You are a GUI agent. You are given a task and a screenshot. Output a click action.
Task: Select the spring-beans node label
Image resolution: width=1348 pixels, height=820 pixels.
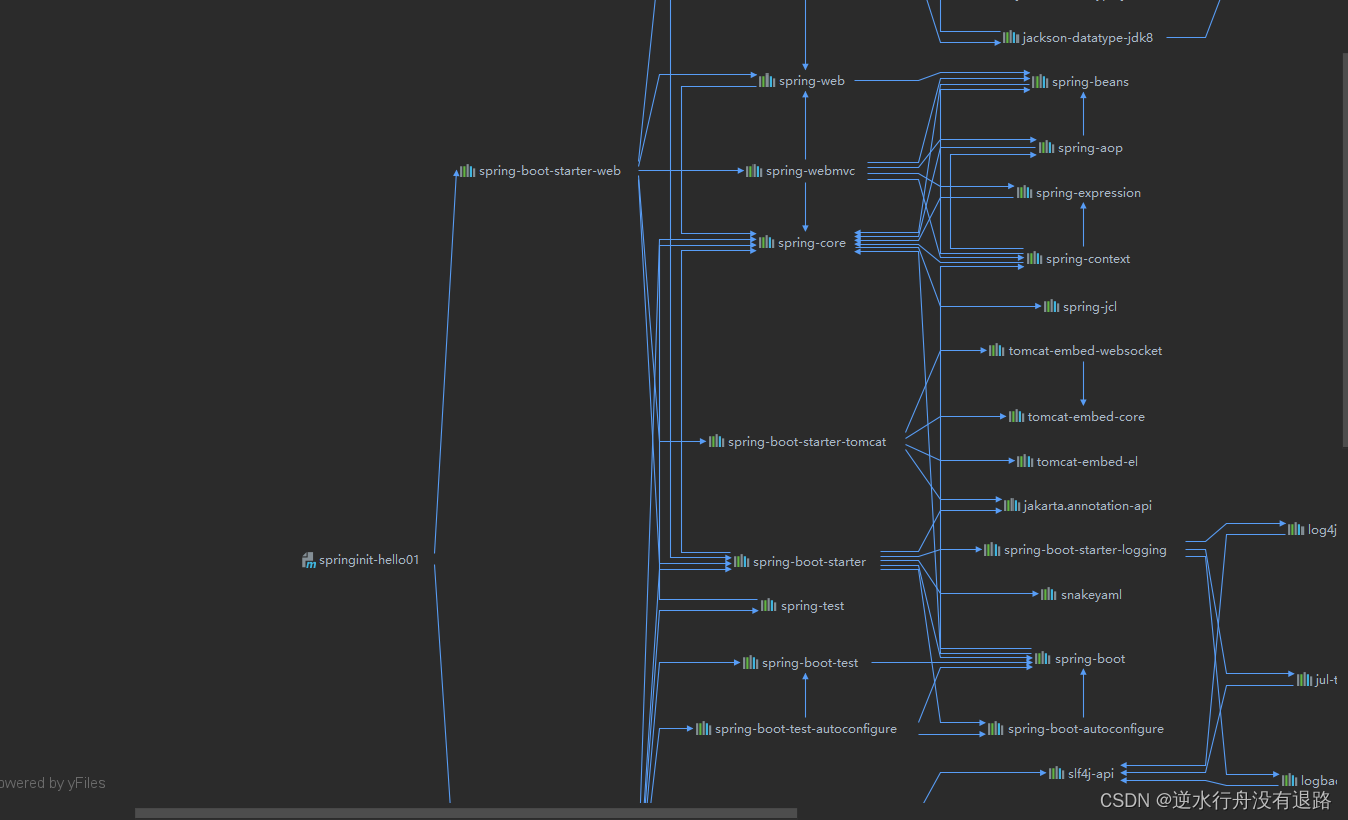tap(1090, 82)
